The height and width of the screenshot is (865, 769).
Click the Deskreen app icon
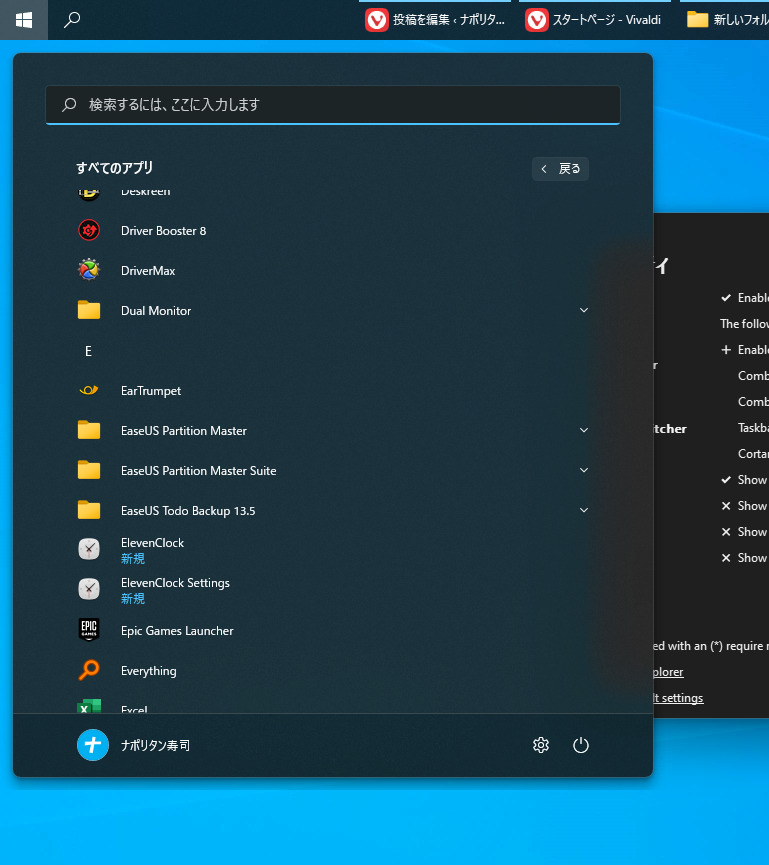click(x=89, y=194)
